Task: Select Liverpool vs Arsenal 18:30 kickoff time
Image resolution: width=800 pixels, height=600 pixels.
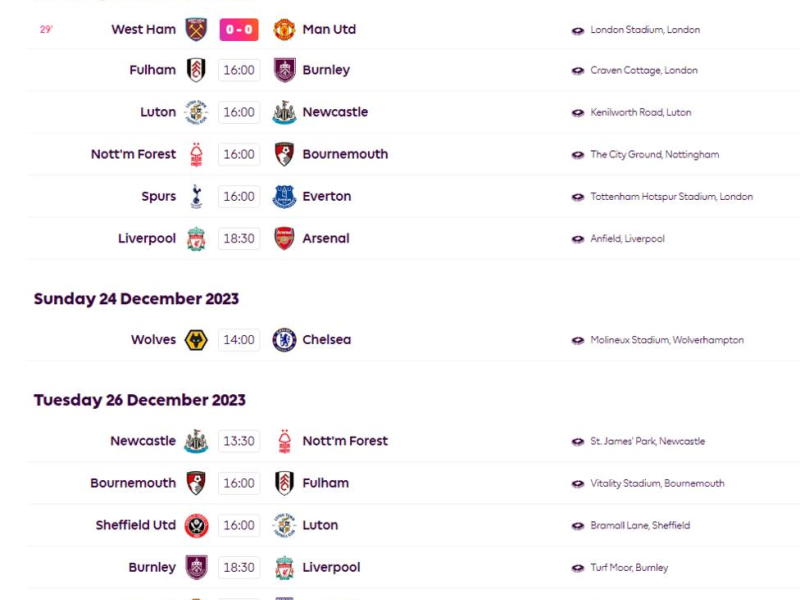Action: click(x=239, y=239)
